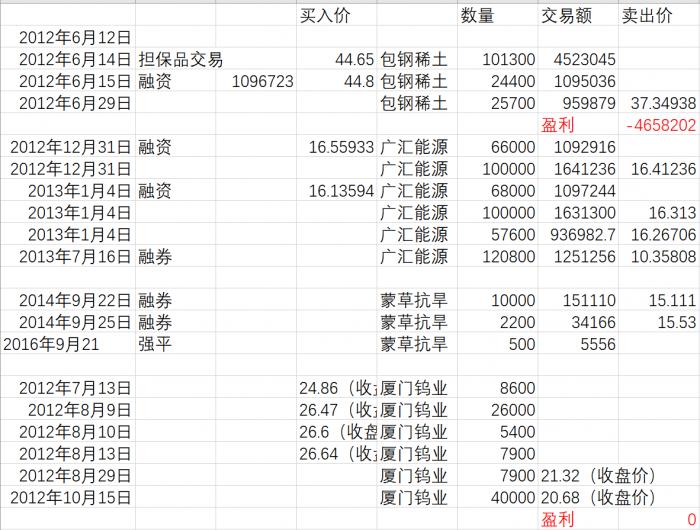This screenshot has width=700, height=530.
Task: Click the quantity cell 66000
Action: click(x=497, y=146)
